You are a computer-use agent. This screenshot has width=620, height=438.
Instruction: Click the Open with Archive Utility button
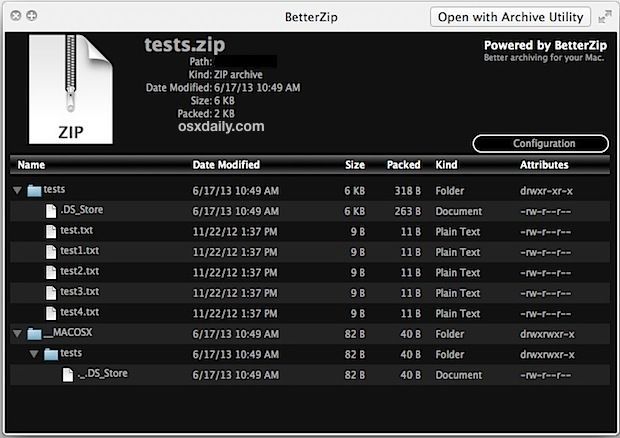click(510, 17)
